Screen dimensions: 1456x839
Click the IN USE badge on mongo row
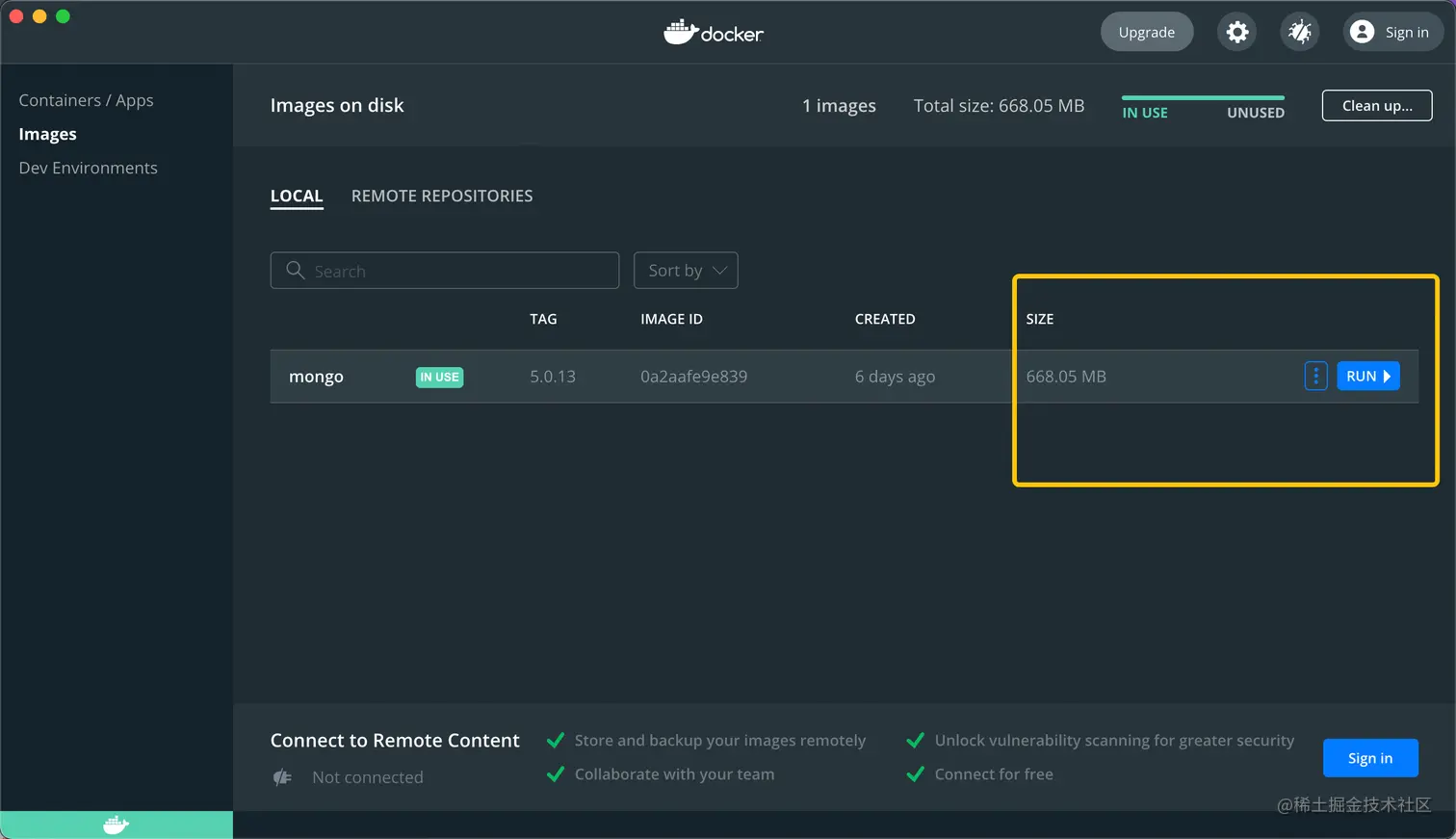439,377
